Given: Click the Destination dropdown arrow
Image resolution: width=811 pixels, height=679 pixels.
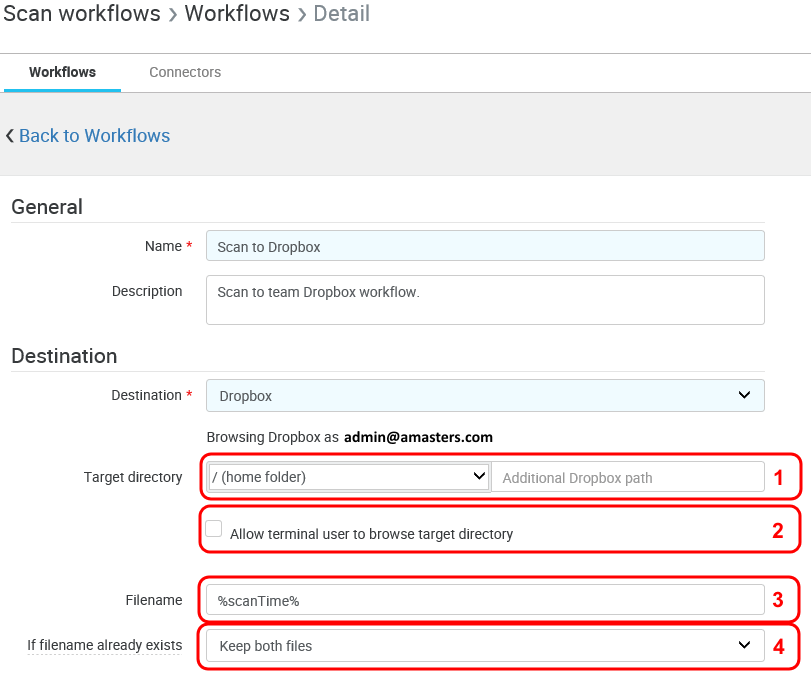Looking at the screenshot, I should [x=744, y=395].
